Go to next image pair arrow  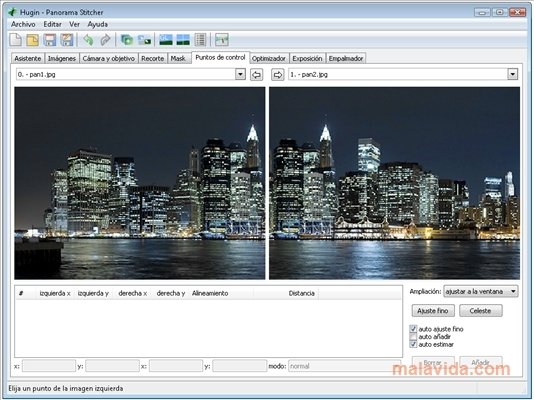[x=278, y=74]
